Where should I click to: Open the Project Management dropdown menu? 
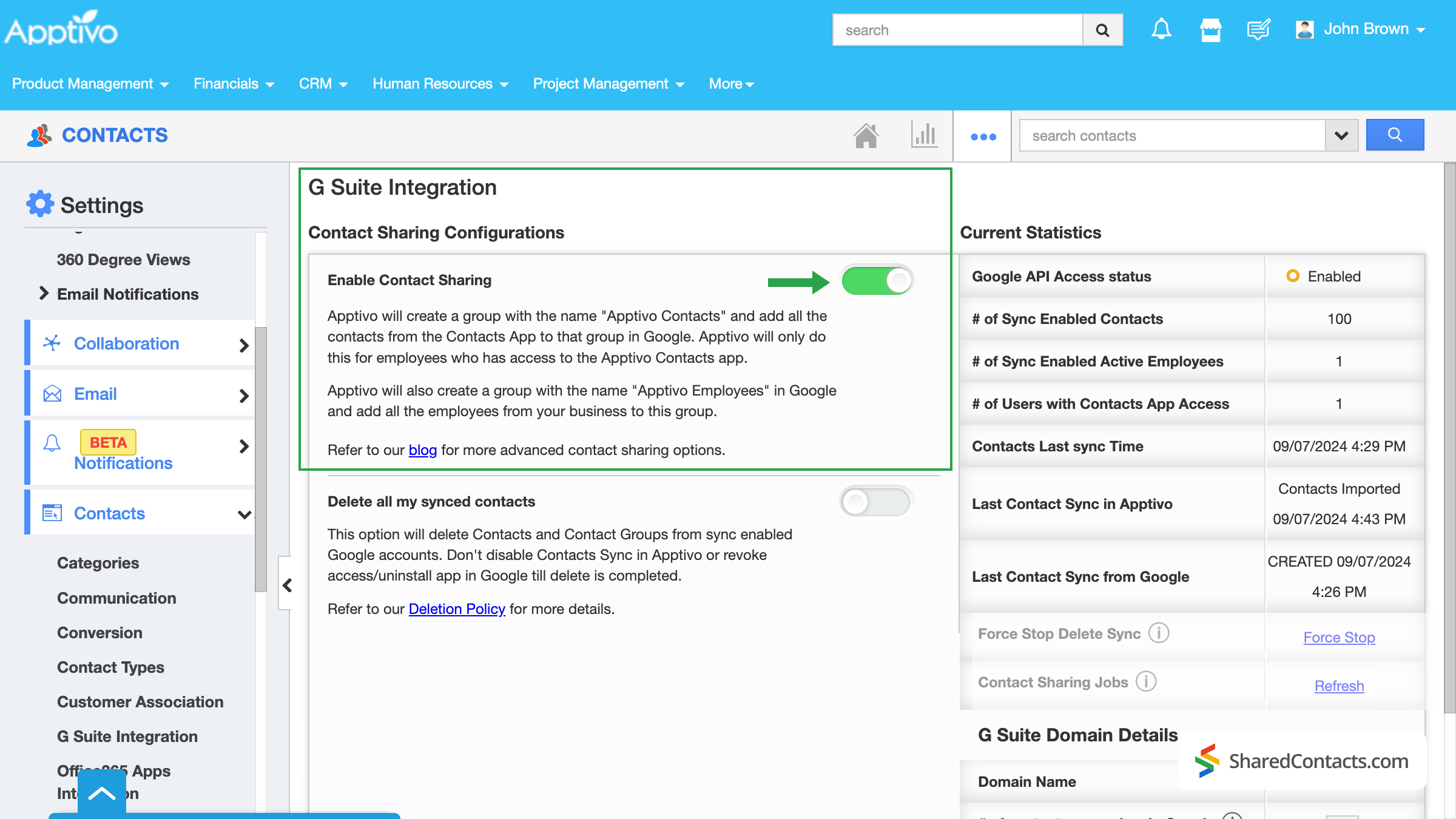point(608,84)
